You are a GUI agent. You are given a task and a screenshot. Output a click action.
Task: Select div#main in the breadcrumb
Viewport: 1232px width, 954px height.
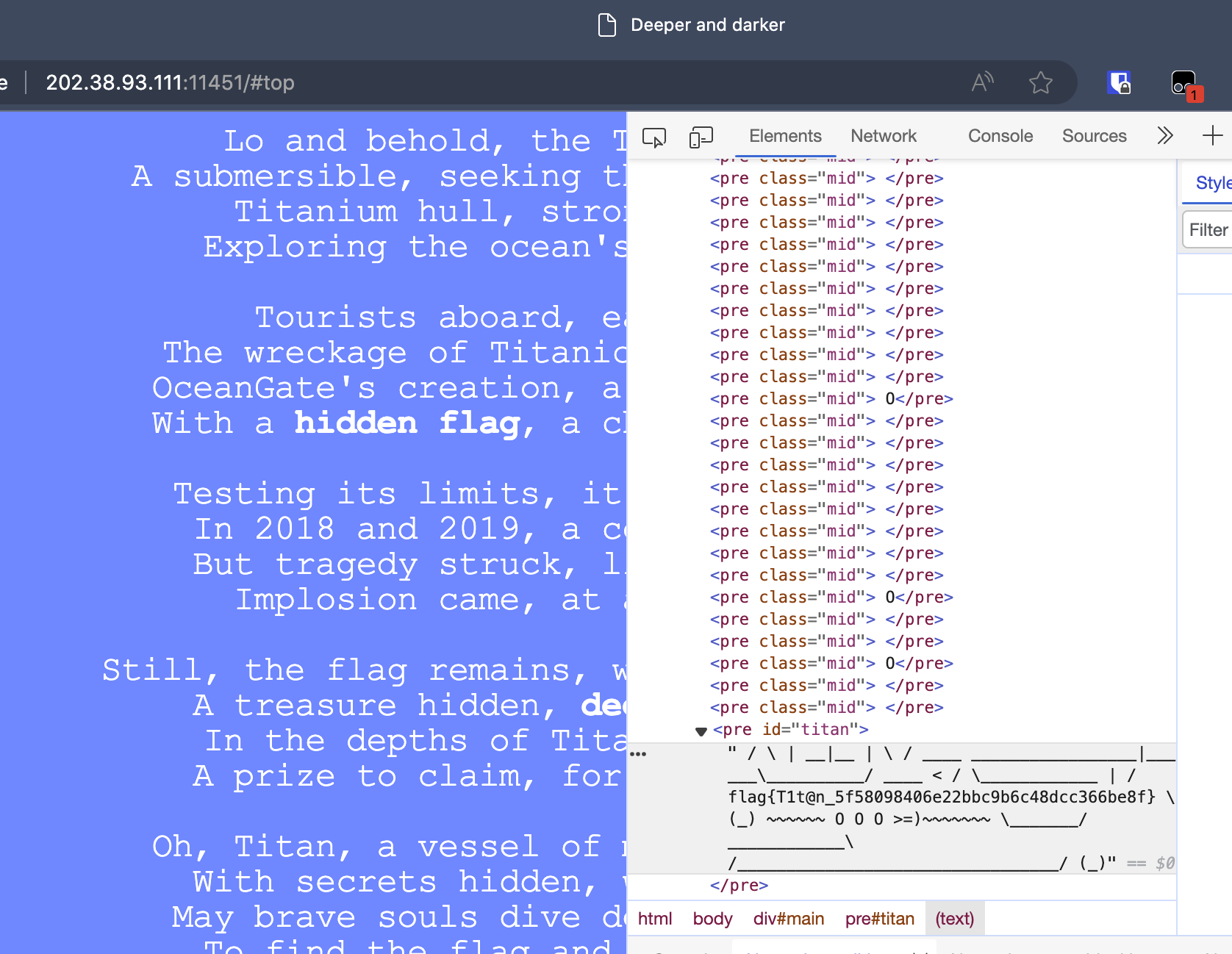[789, 919]
